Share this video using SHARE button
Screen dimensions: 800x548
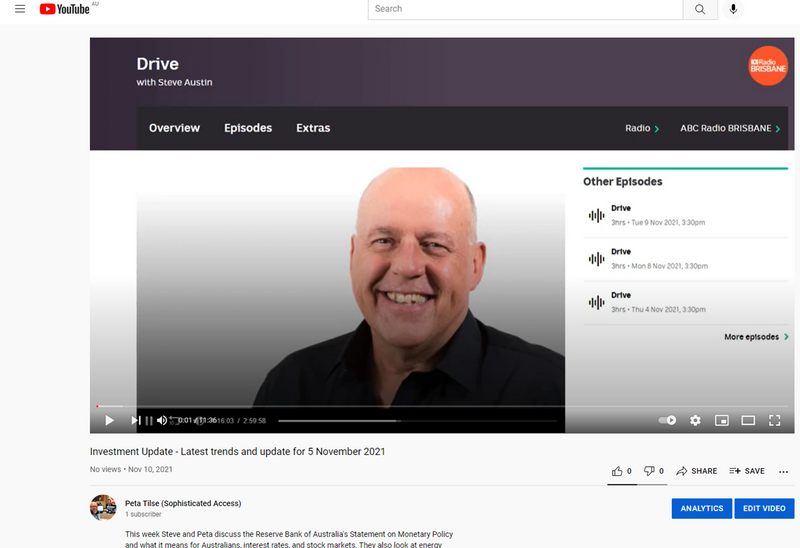(x=696, y=470)
